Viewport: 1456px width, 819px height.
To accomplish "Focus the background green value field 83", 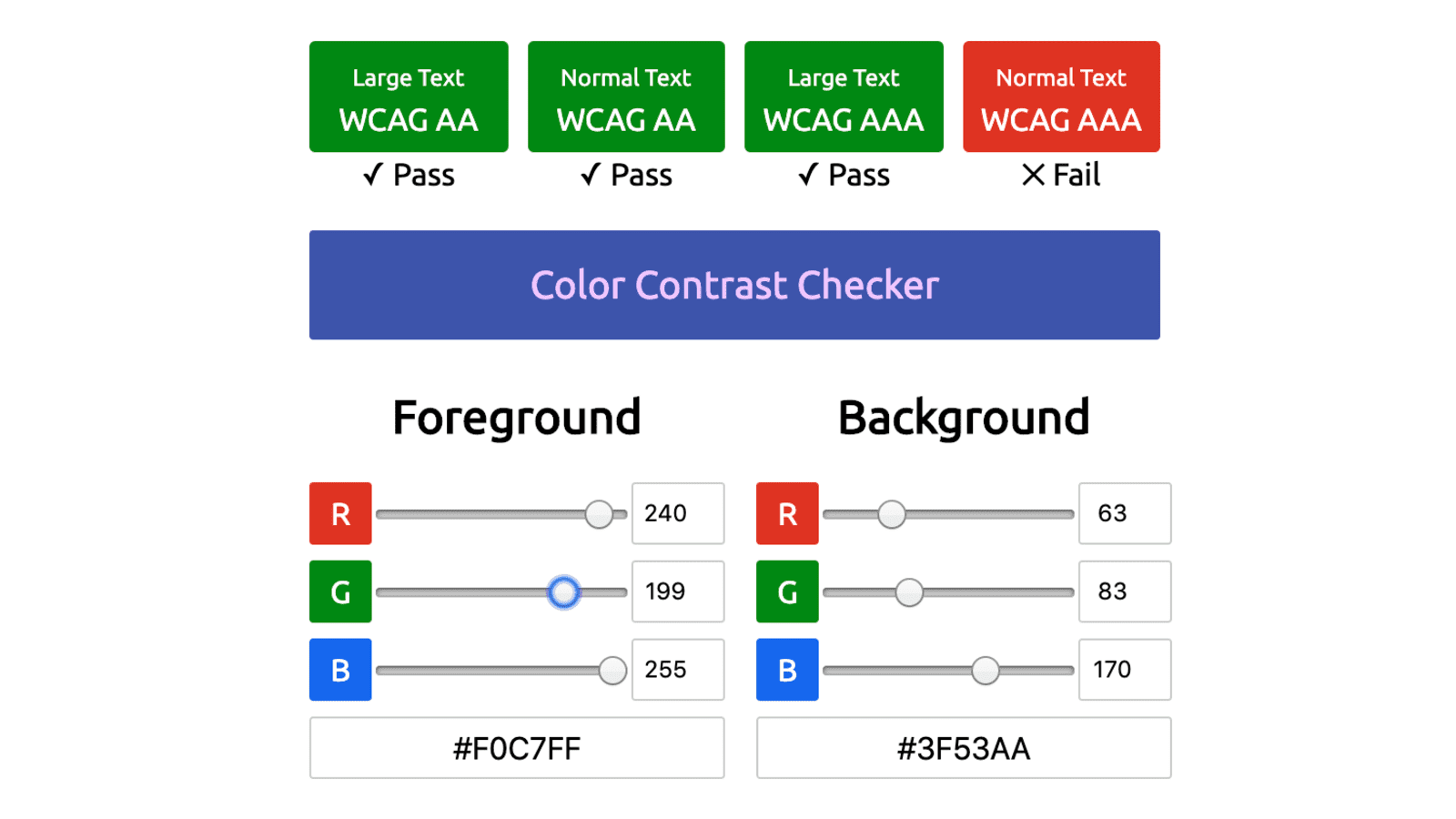I will pyautogui.click(x=1125, y=591).
